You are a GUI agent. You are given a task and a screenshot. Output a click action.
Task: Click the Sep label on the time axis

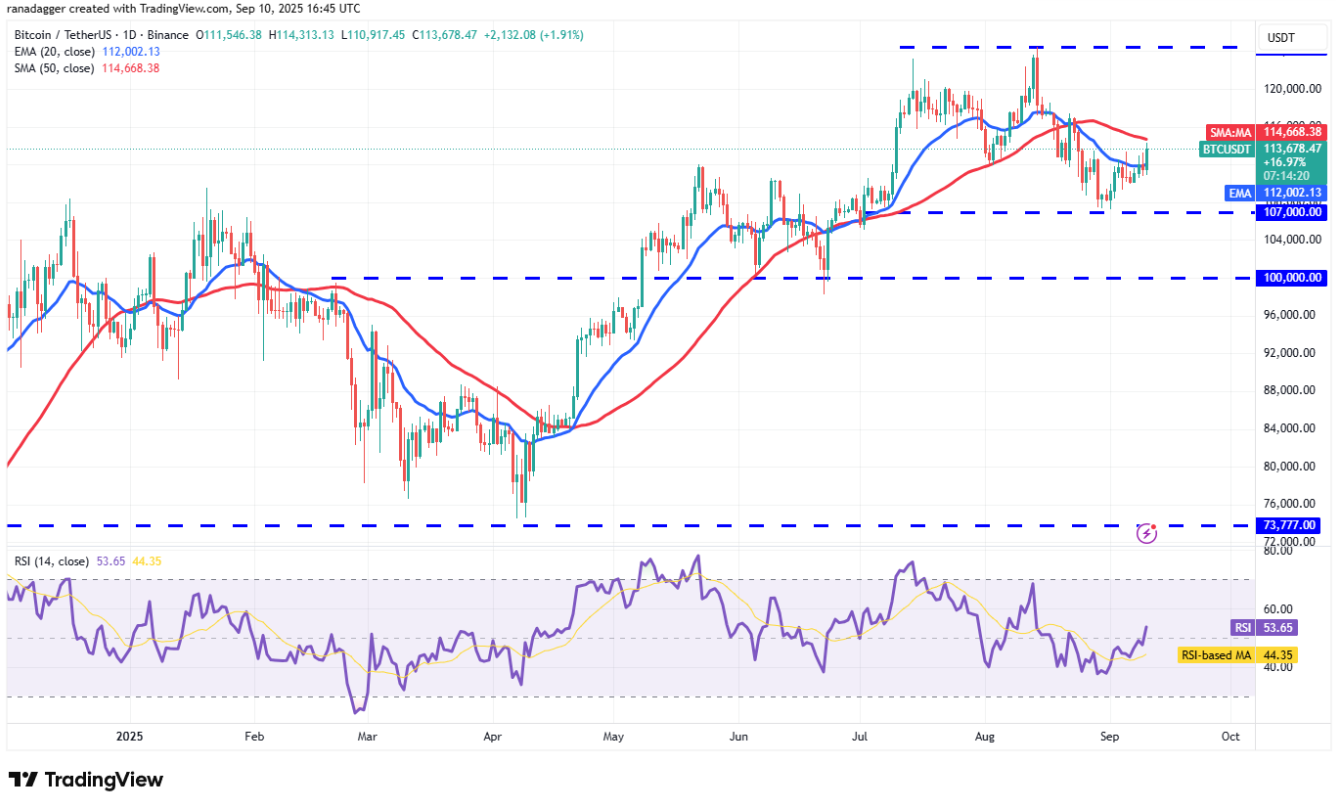(x=1107, y=735)
